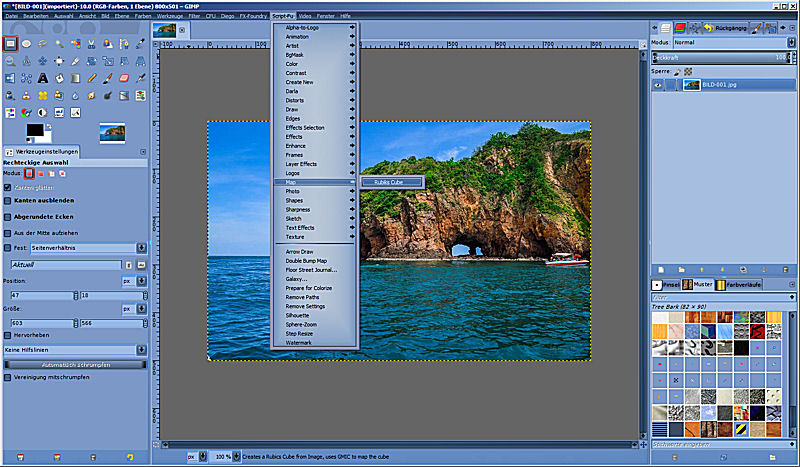This screenshot has height=467, width=800.
Task: Select the Free Select lasso tool
Action: [x=43, y=44]
